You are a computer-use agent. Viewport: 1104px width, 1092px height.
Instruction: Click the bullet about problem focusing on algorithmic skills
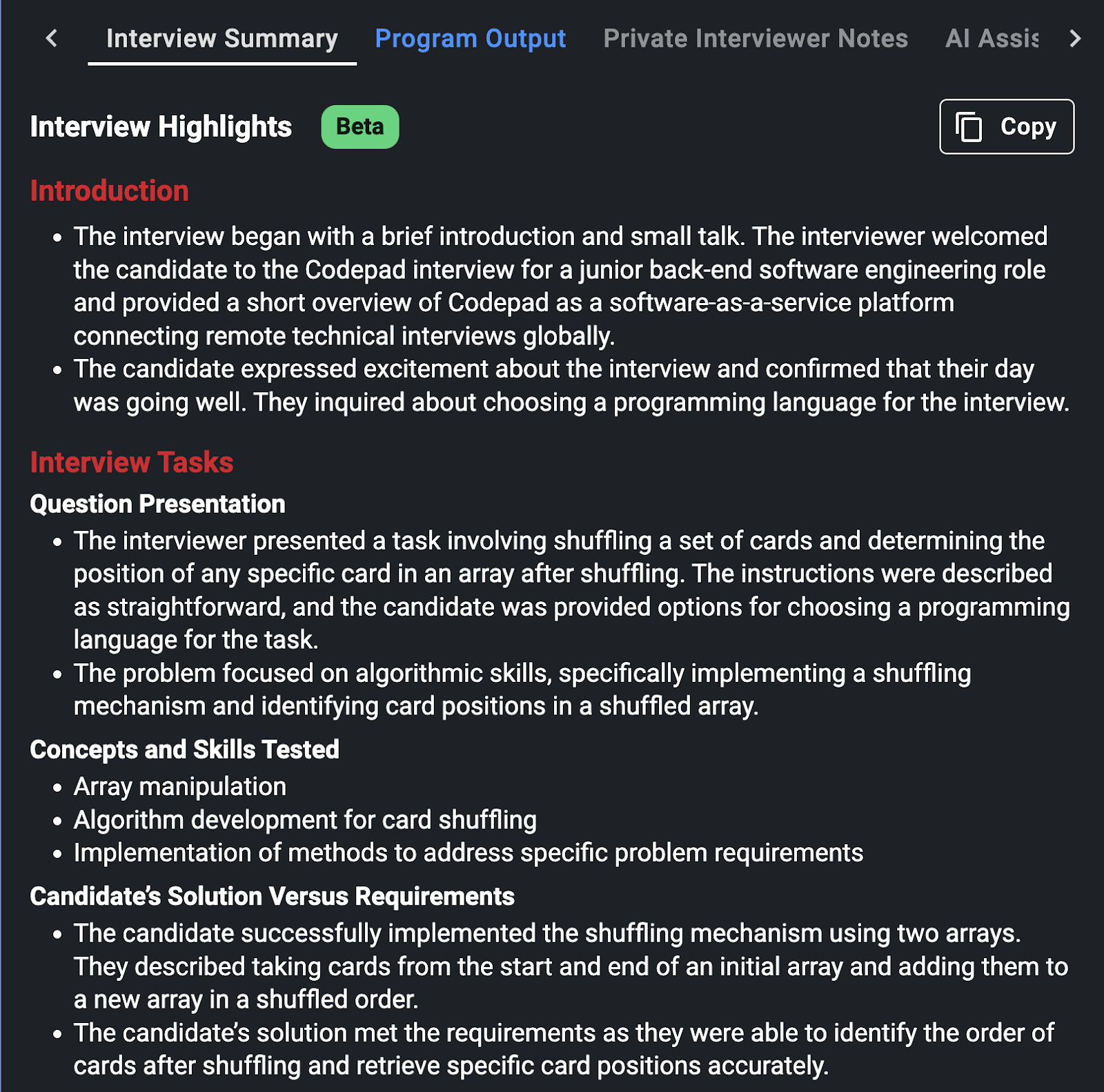pos(522,690)
